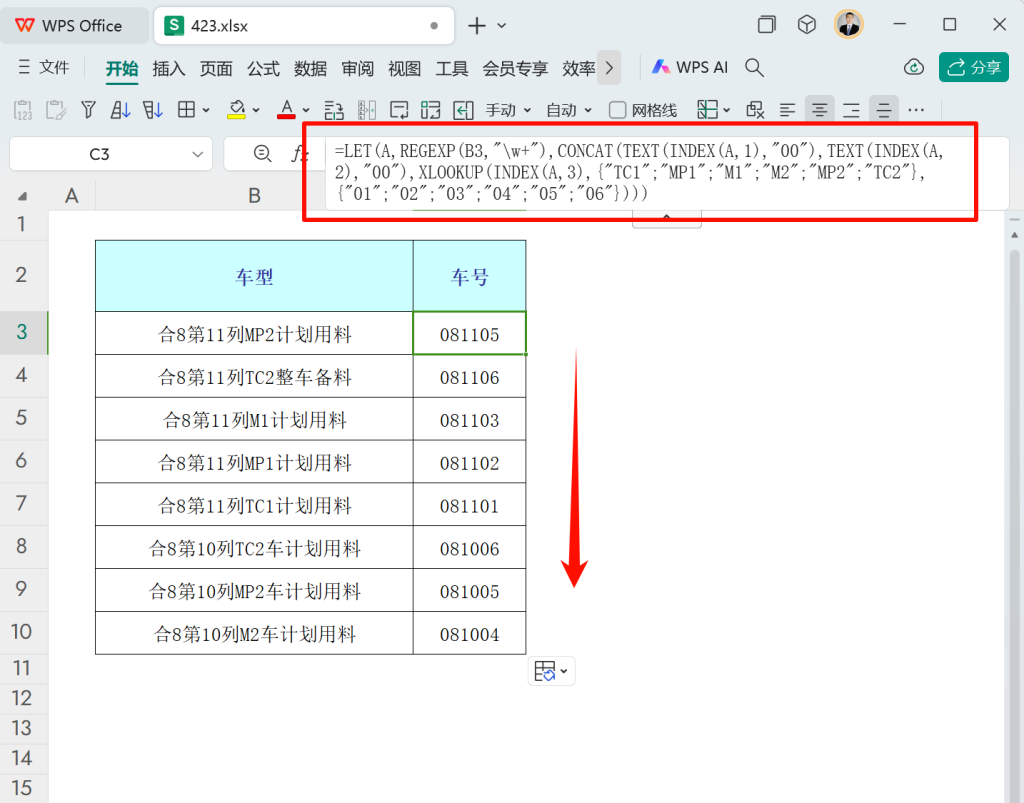Click the merge cells icon
The width and height of the screenshot is (1024, 803).
point(431,110)
